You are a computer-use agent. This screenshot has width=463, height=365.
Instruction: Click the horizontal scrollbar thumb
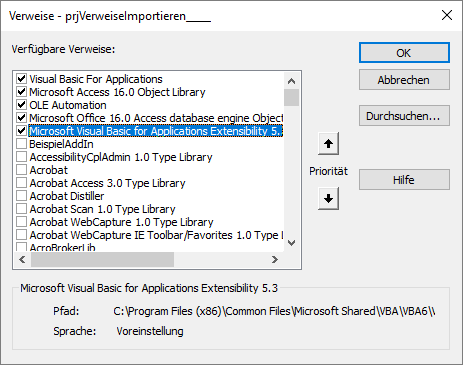[x=102, y=259]
